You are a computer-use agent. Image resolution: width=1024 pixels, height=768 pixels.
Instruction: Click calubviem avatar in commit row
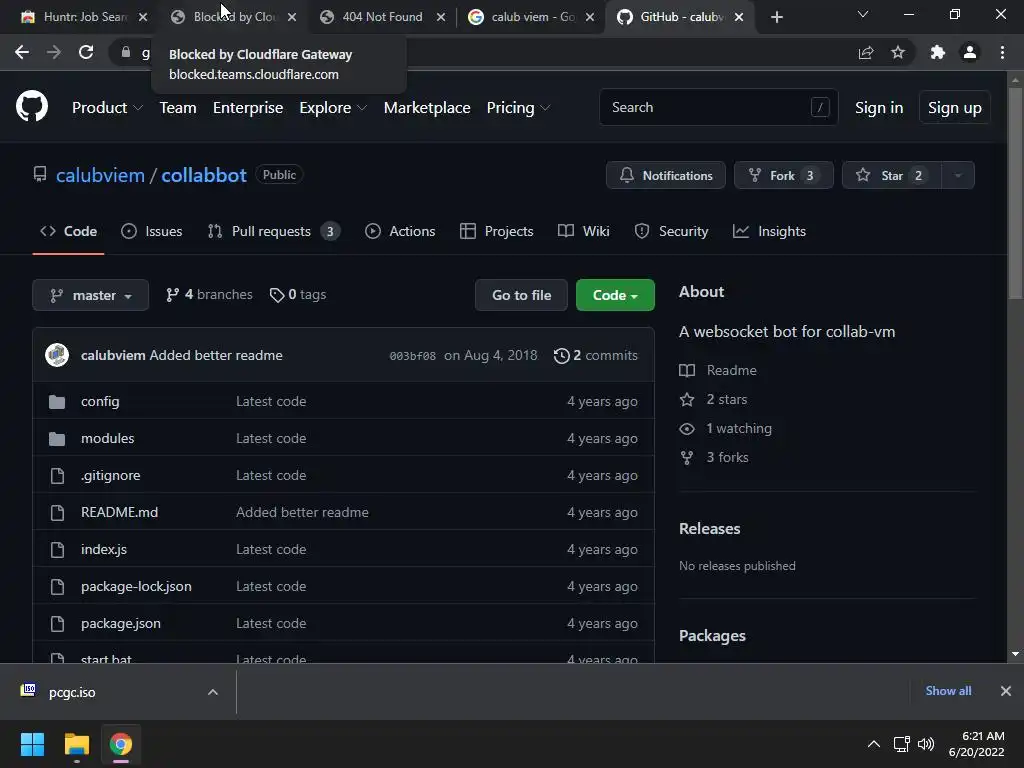click(57, 355)
